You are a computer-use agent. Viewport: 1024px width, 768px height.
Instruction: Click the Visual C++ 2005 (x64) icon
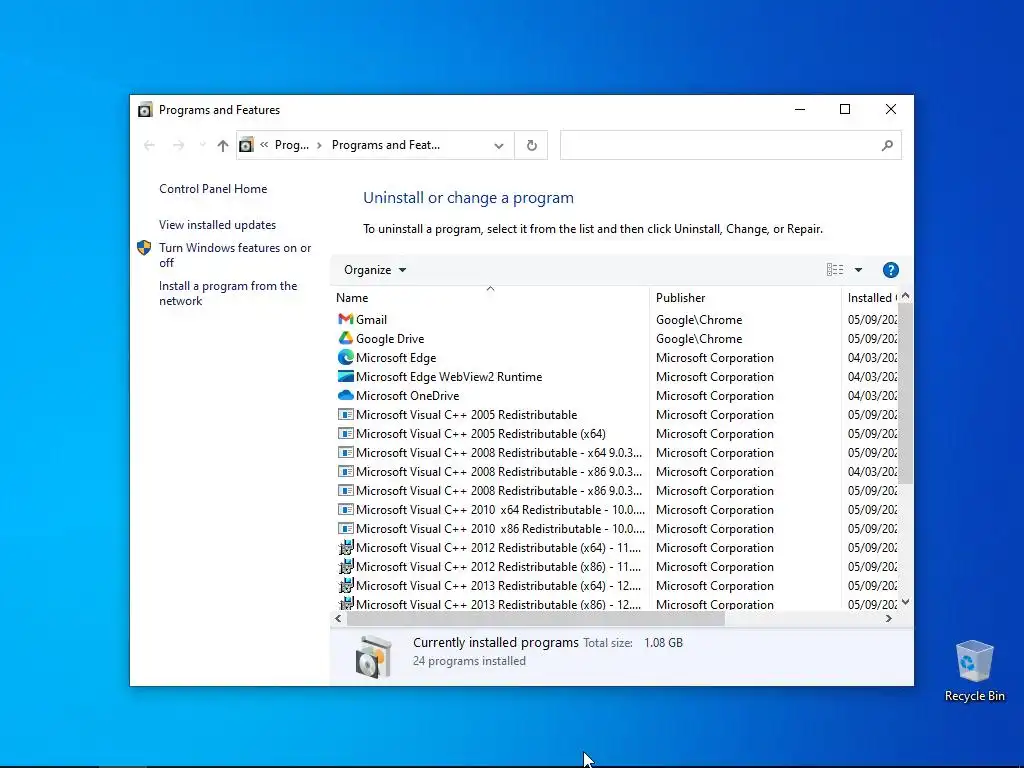point(345,433)
